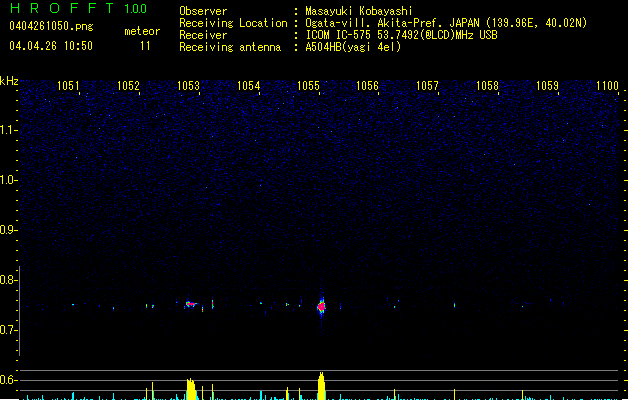Click the Receiver field label
629x400 pixels.
(x=203, y=35)
